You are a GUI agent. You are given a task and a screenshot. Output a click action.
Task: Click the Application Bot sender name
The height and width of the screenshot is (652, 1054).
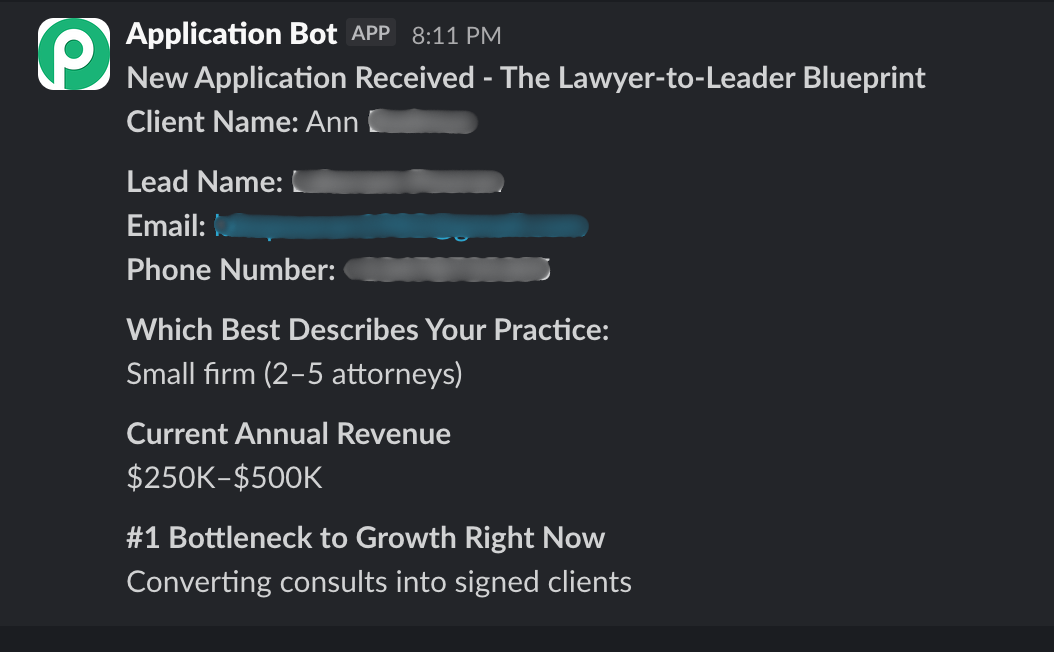pyautogui.click(x=231, y=34)
